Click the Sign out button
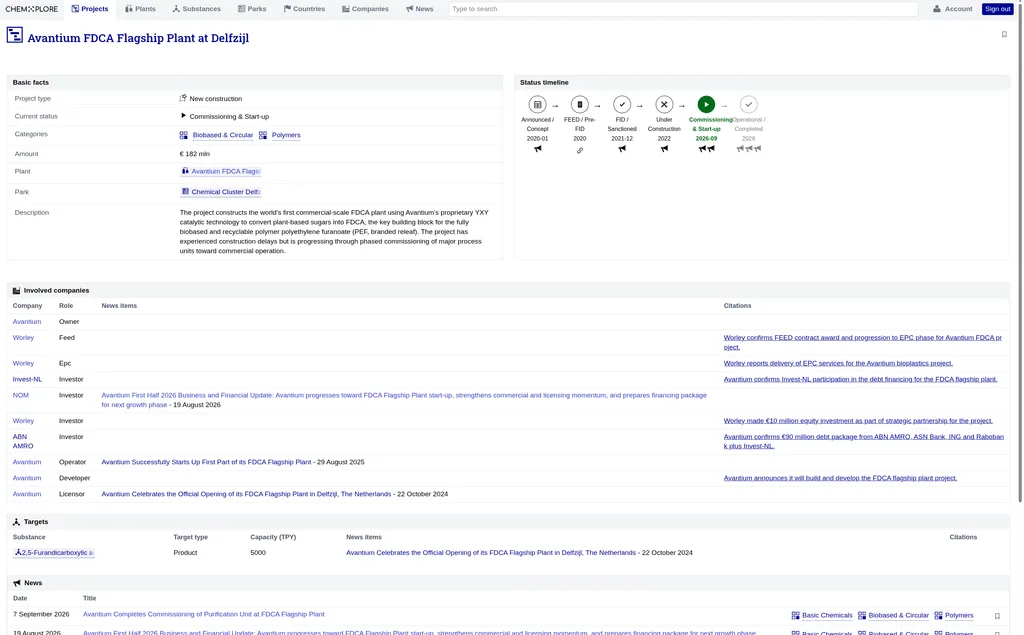This screenshot has width=1024, height=635. [997, 9]
